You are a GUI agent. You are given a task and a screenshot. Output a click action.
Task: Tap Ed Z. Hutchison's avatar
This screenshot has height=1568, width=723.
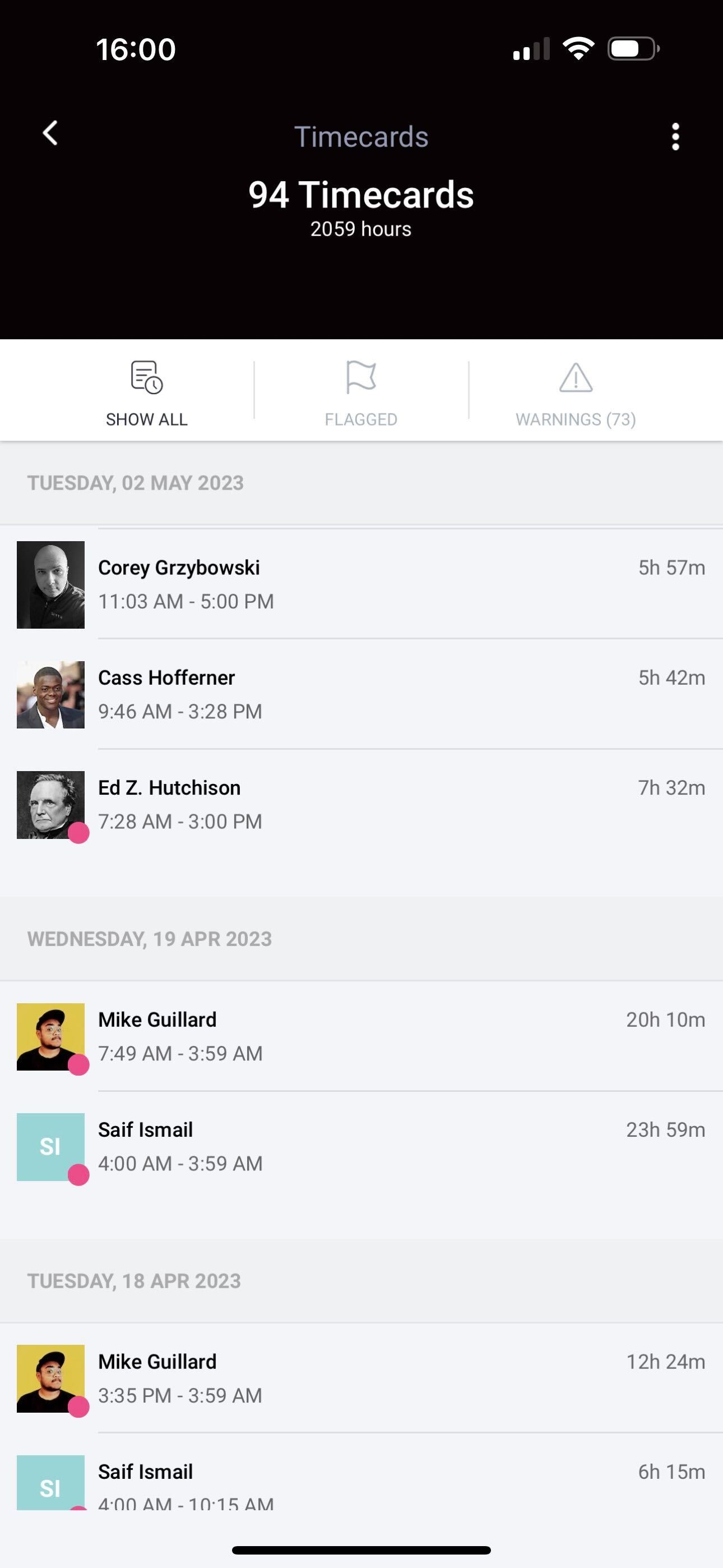pos(50,805)
